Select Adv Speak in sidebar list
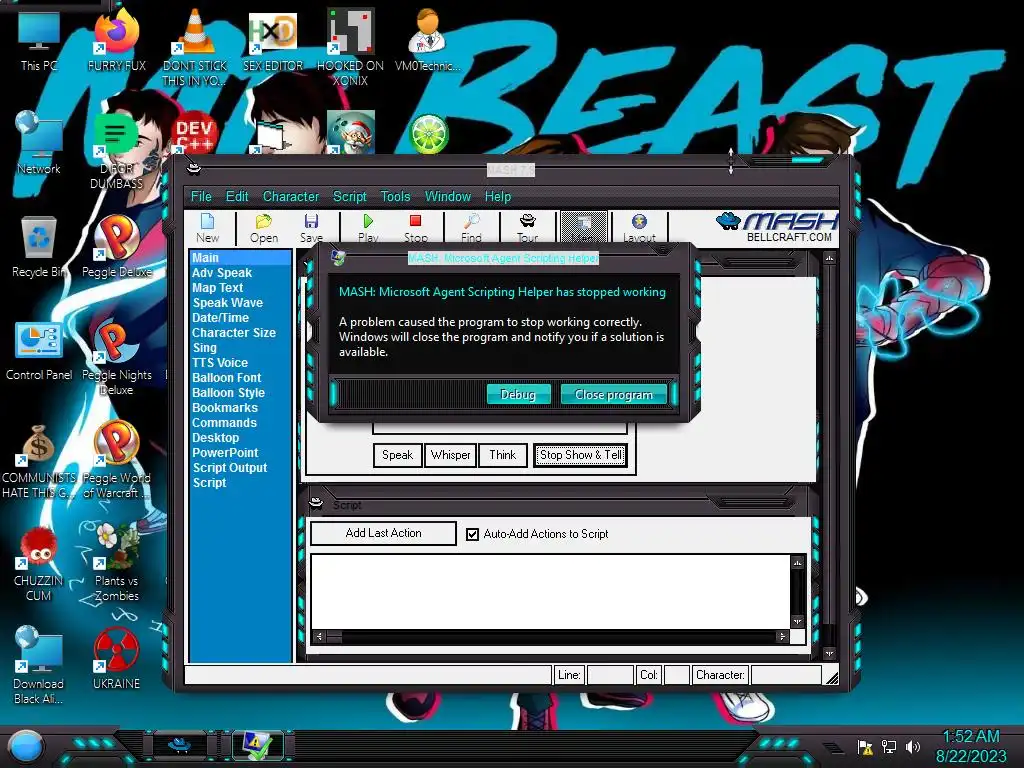Viewport: 1024px width, 768px height. (221, 273)
